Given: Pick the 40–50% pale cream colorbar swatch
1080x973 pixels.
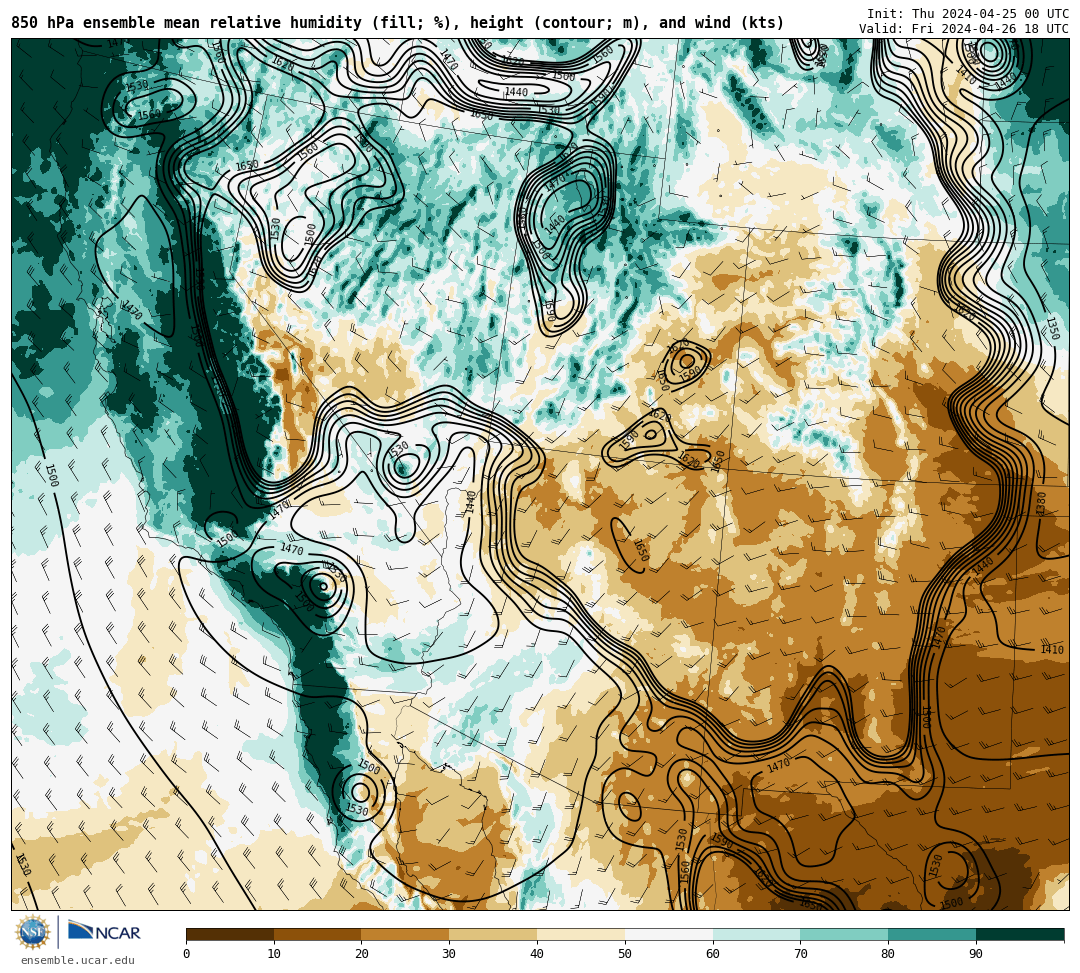Looking at the screenshot, I should click(x=581, y=934).
